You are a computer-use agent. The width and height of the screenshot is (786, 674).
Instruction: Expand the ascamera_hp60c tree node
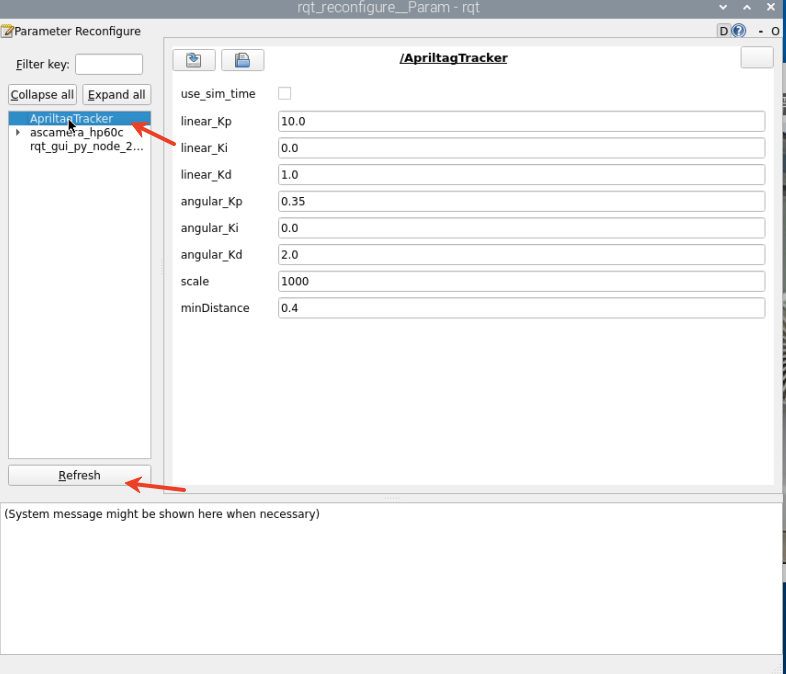[18, 132]
